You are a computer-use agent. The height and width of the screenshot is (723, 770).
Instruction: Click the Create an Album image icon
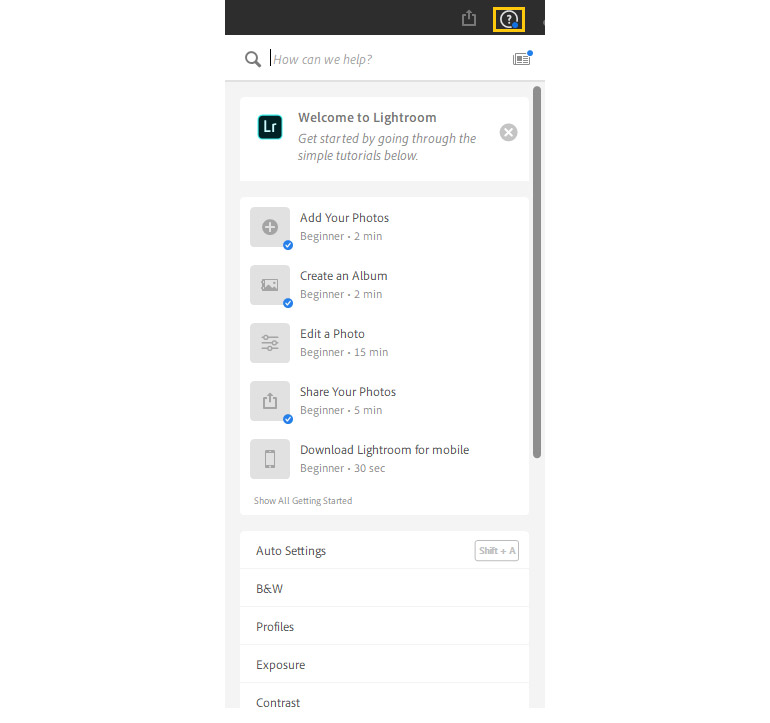pos(270,285)
